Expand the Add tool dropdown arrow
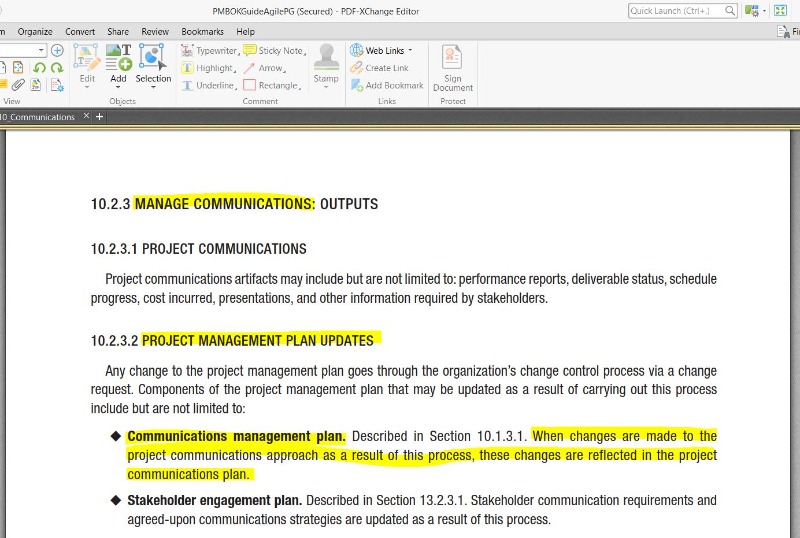The height and width of the screenshot is (538, 800). click(x=118, y=88)
